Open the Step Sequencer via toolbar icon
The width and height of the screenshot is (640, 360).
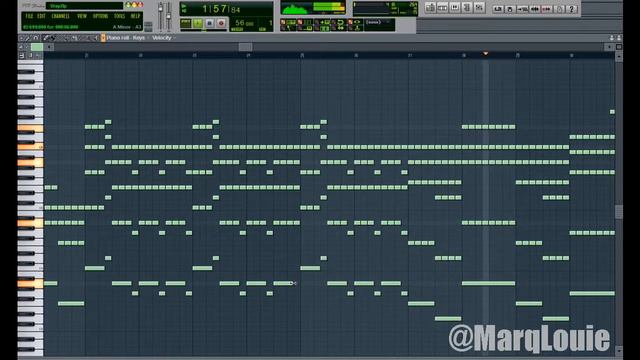442,8
